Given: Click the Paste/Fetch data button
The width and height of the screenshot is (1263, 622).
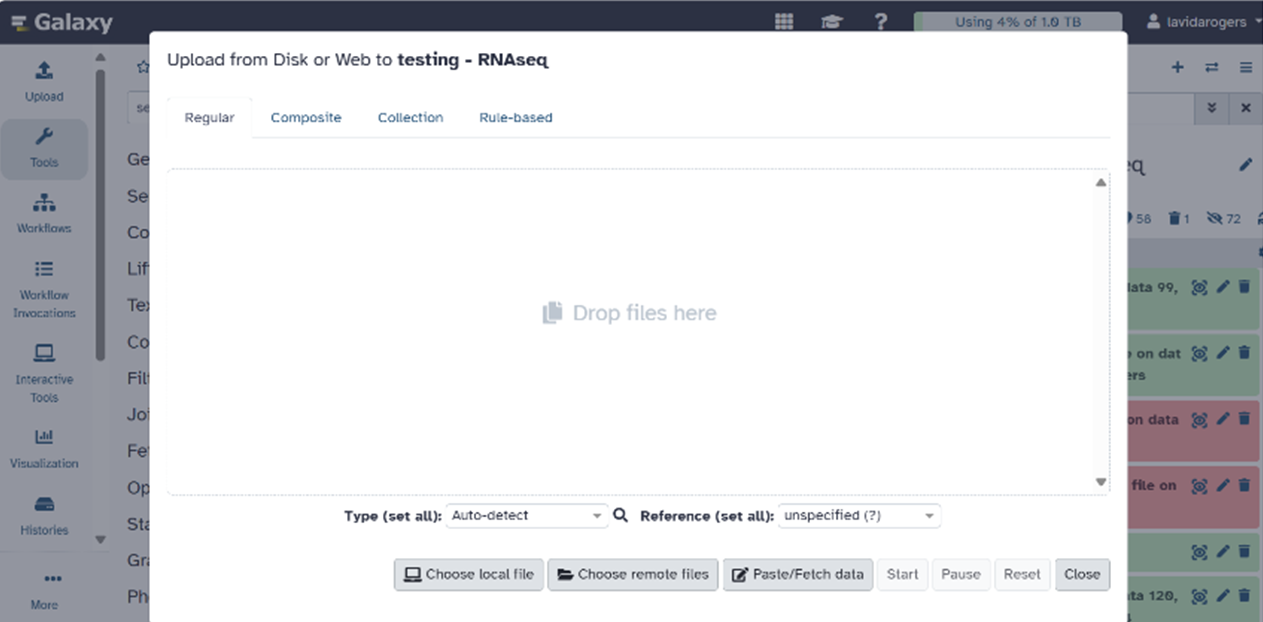Looking at the screenshot, I should [797, 574].
